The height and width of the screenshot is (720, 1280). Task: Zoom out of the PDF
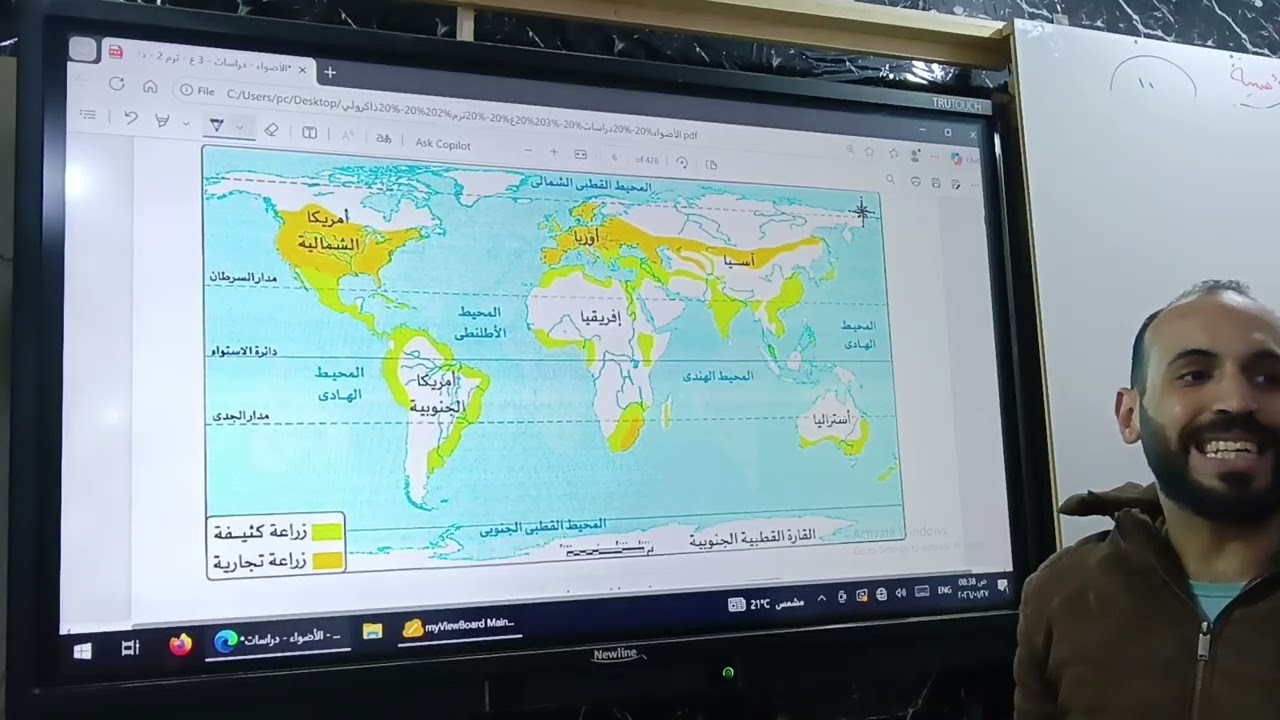click(x=528, y=151)
